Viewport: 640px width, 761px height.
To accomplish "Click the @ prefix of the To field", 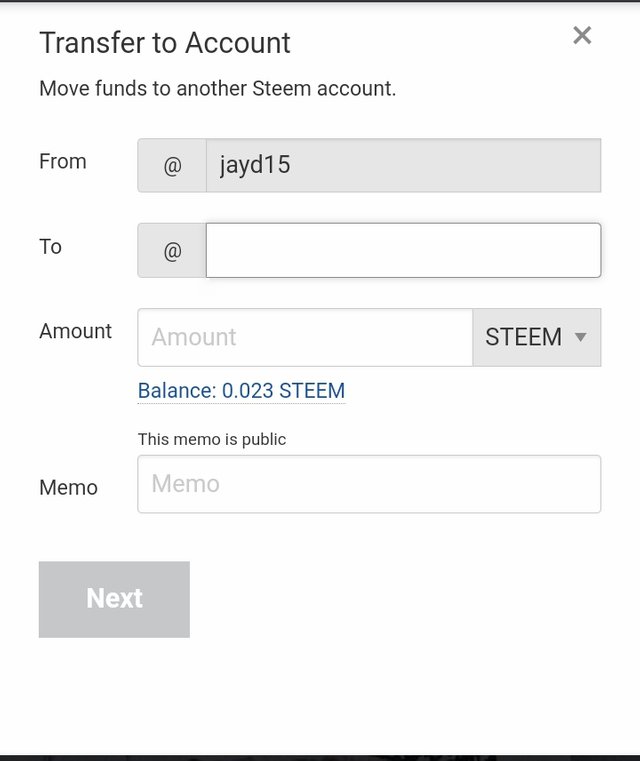I will pyautogui.click(x=172, y=251).
